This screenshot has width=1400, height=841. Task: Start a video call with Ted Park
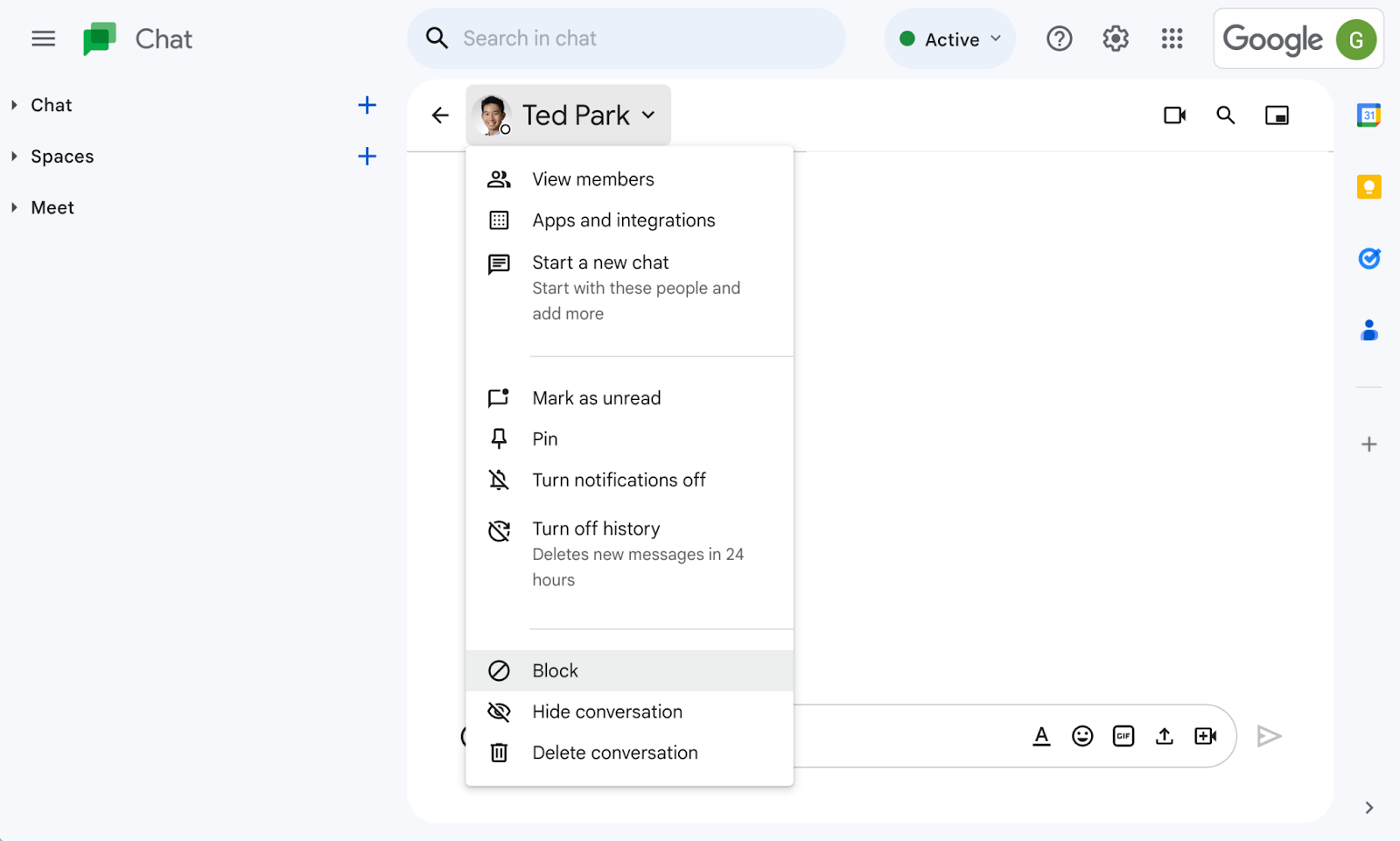pos(1174,116)
